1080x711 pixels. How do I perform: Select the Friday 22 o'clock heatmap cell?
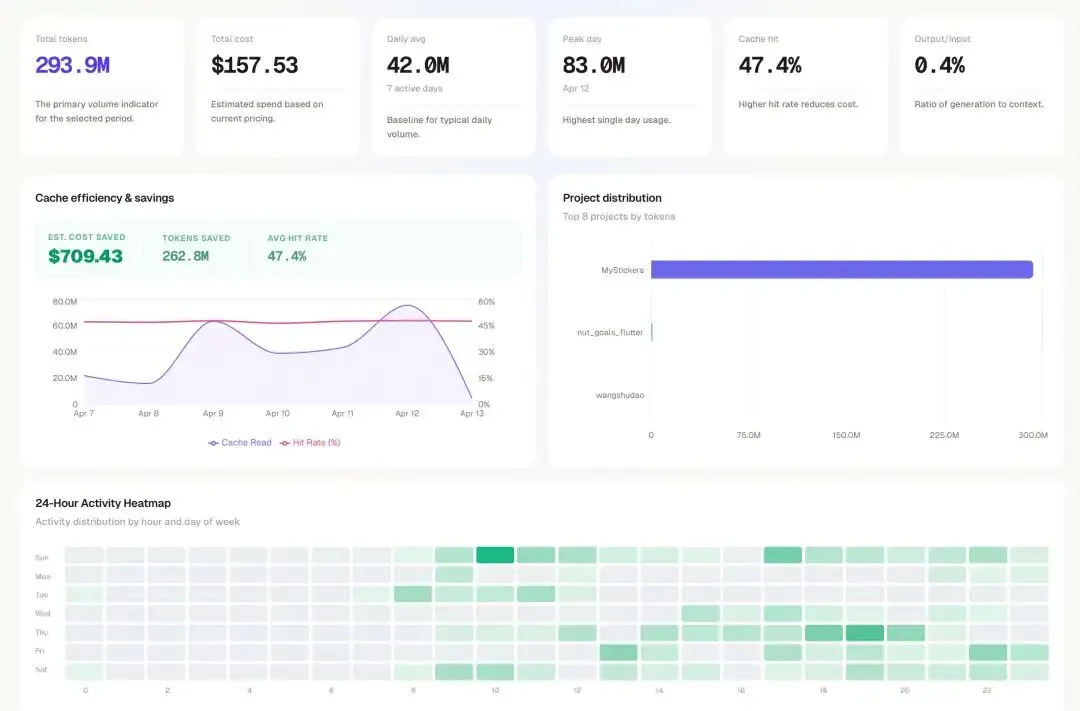pyautogui.click(x=988, y=652)
